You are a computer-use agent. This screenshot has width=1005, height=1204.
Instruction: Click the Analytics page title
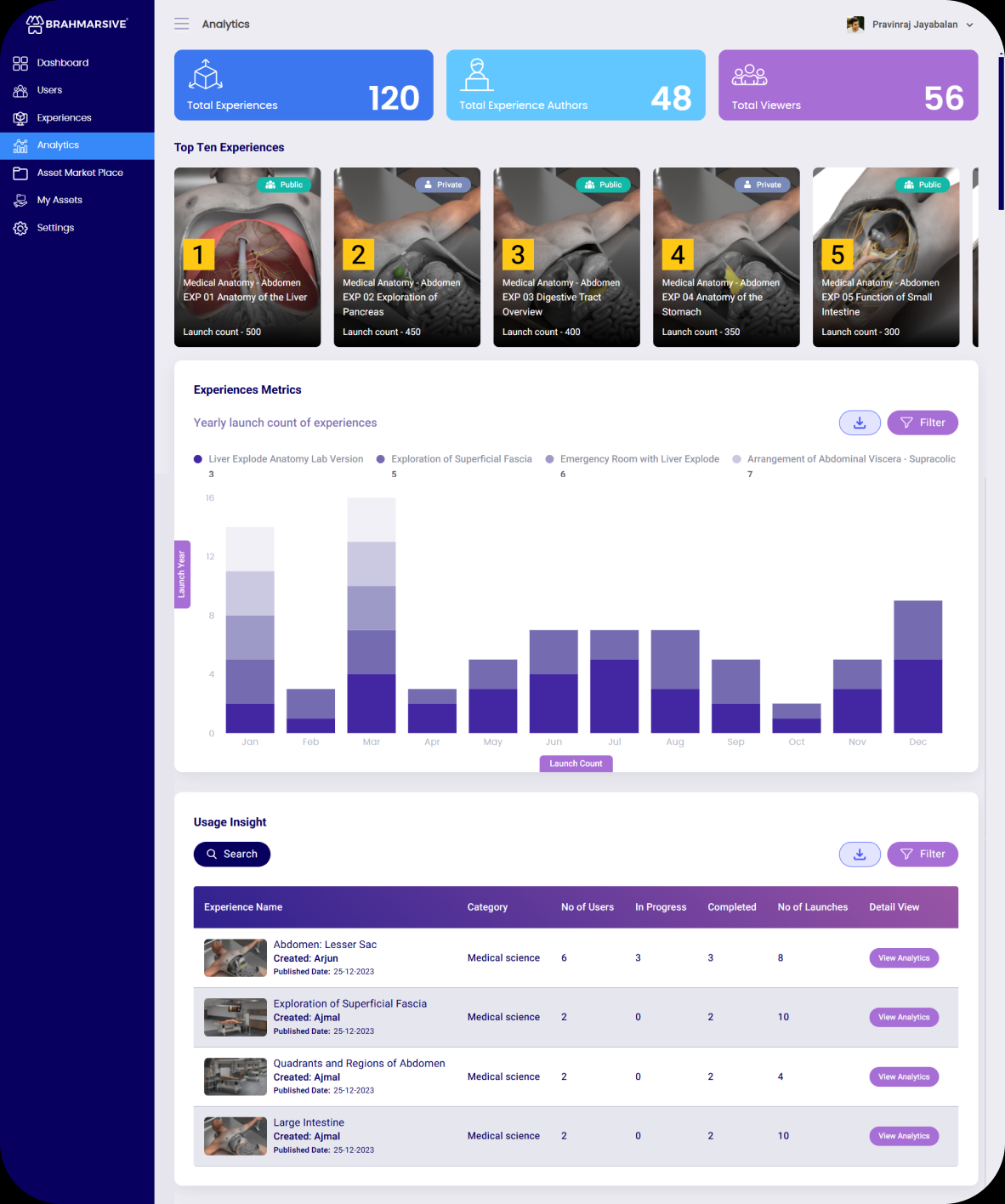225,24
